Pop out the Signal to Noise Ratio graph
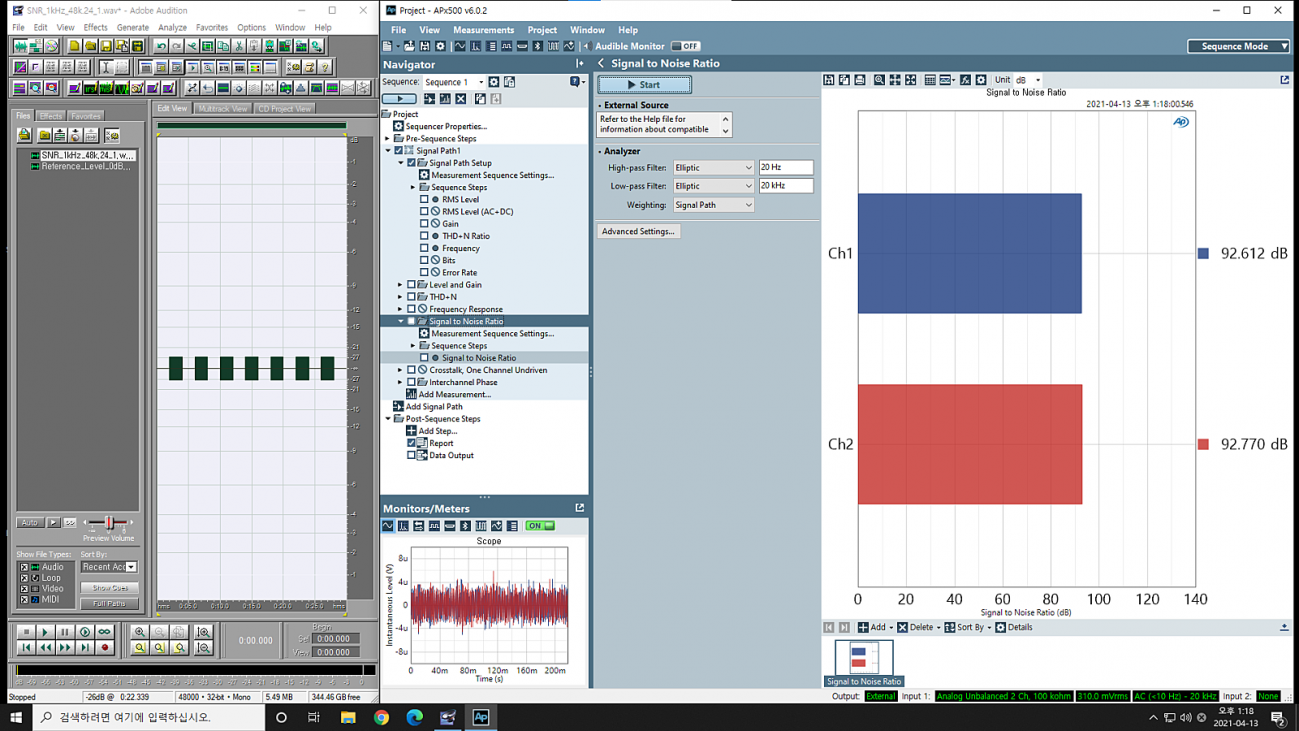Screen dimensions: 1299x731 click(1285, 80)
